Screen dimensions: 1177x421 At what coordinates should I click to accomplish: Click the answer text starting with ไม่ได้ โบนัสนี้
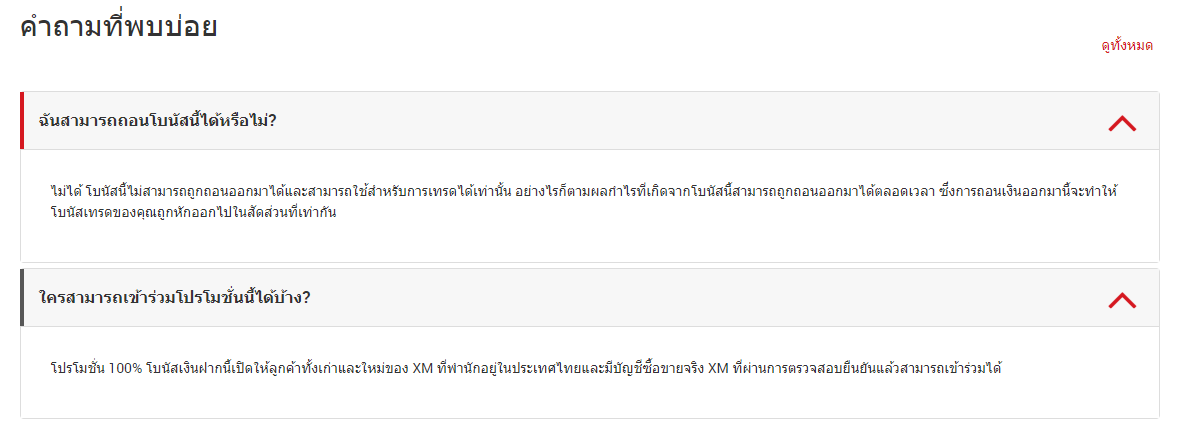click(300, 190)
